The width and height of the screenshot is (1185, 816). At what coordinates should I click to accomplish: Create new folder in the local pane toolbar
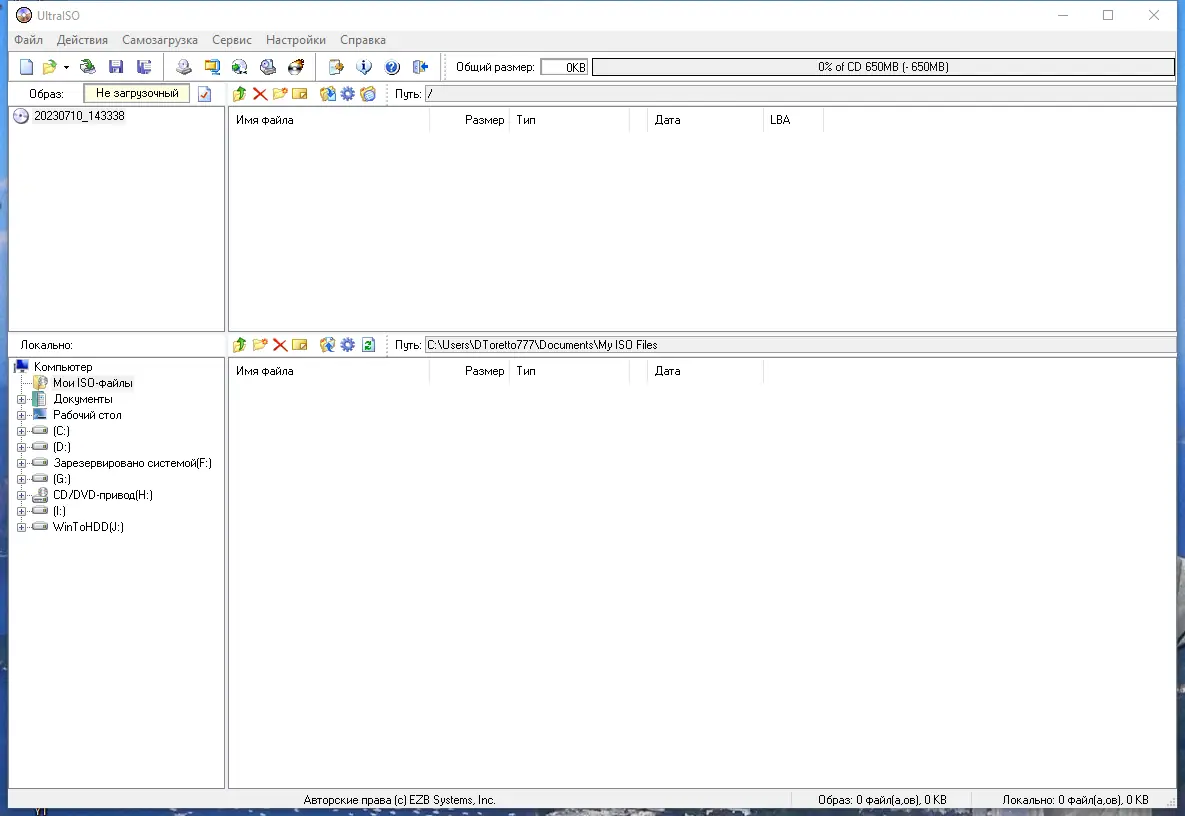[x=260, y=345]
